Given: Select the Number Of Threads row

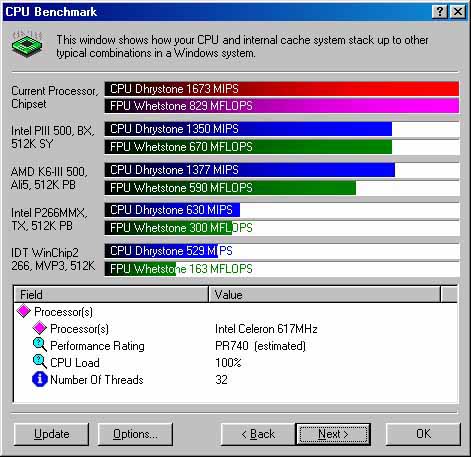Looking at the screenshot, I should (236, 380).
